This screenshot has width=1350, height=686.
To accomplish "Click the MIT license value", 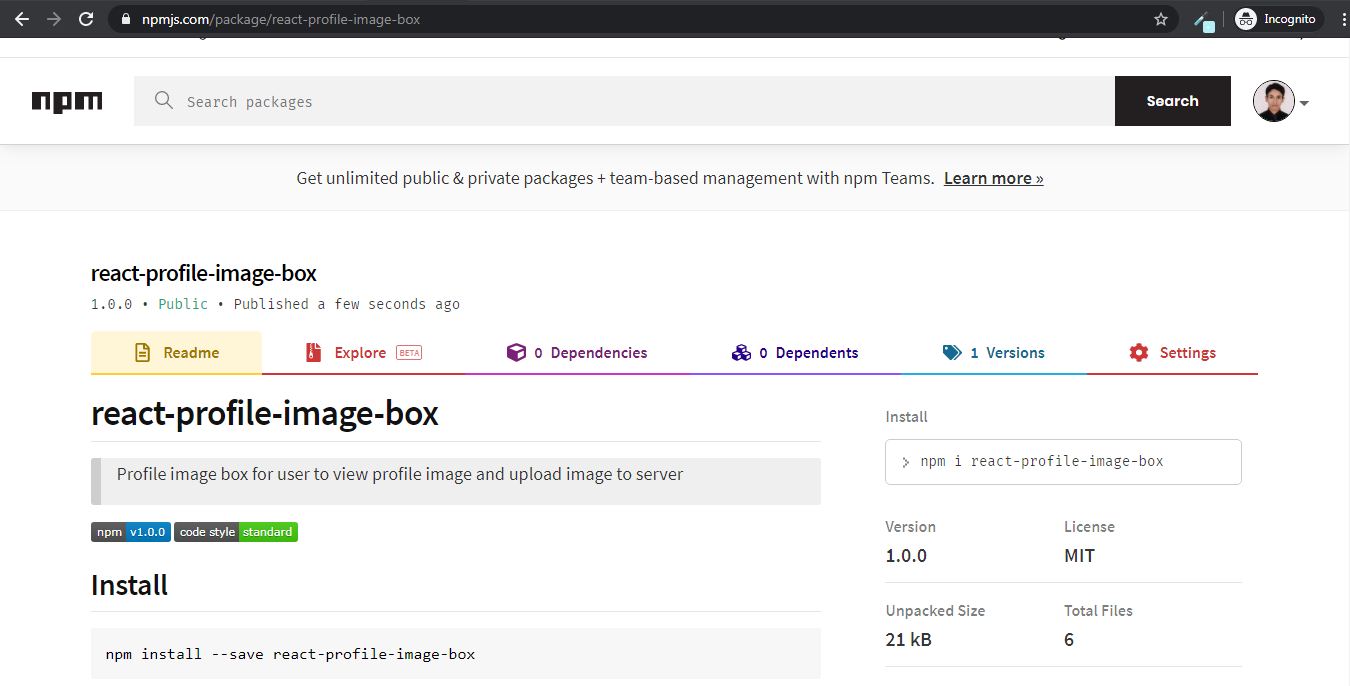I will 1079,556.
